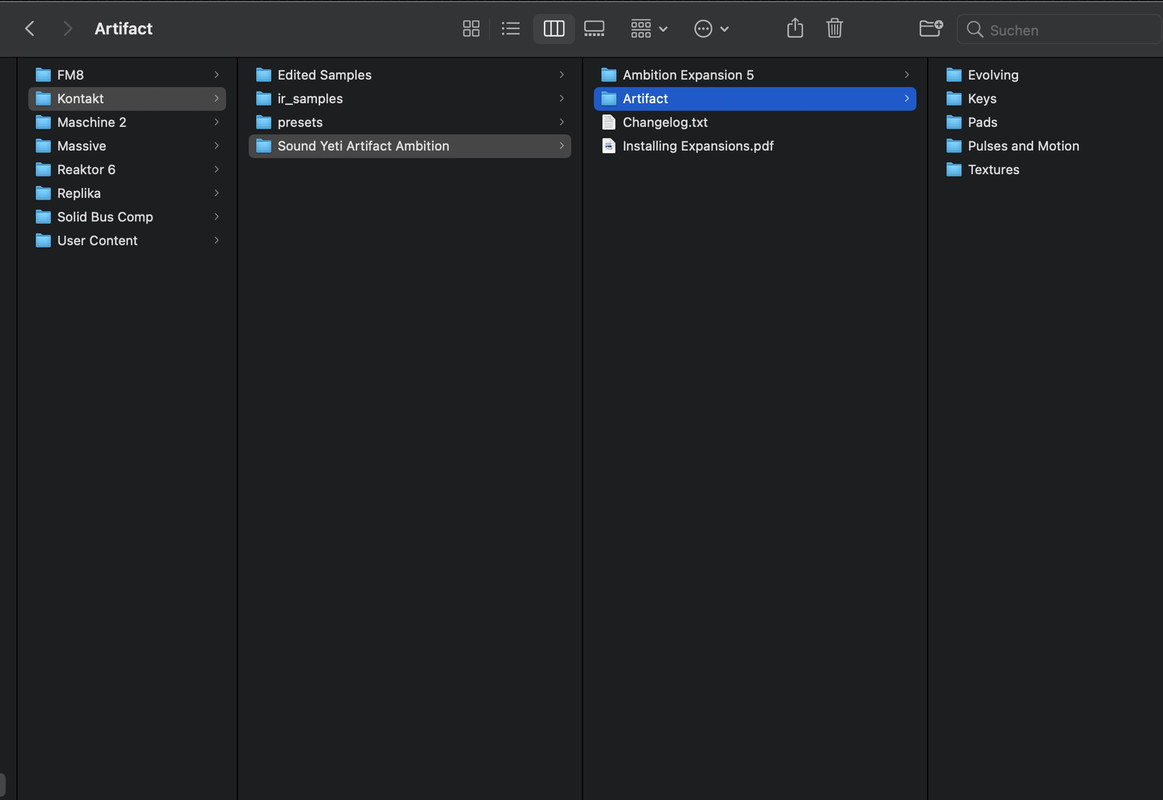This screenshot has width=1163, height=800.
Task: Click the Installing Expansions PDF icon
Action: coord(609,146)
